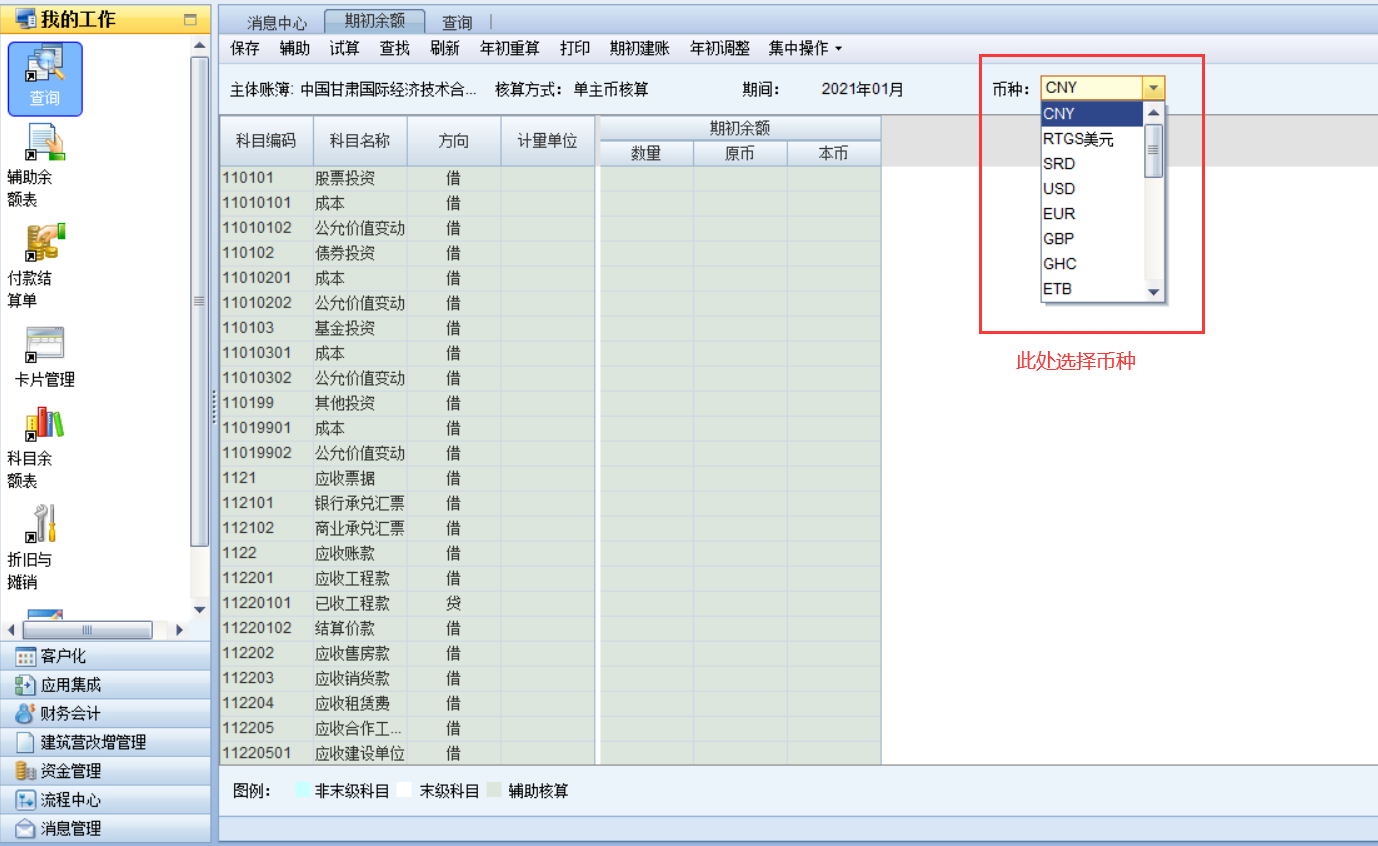Screen dimensions: 1378x846
Task: Click the 计量单位 column header
Action: pyautogui.click(x=547, y=141)
